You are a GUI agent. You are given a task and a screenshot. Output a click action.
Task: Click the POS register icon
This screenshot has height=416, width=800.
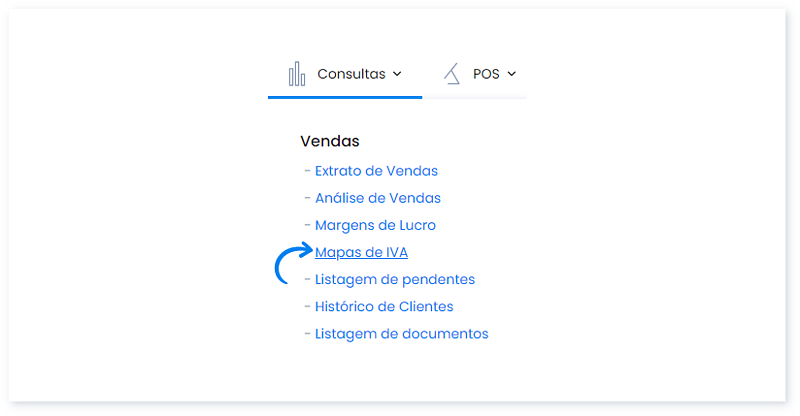tap(452, 74)
